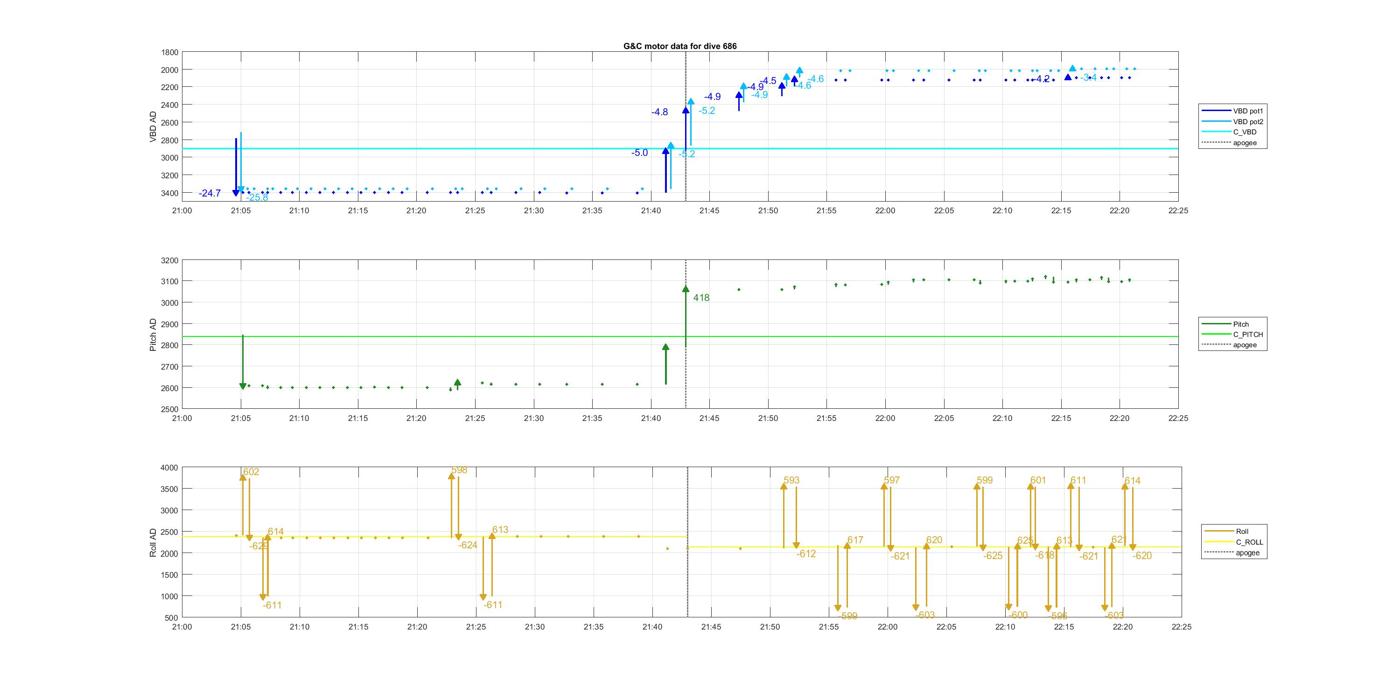Viewport: 1400px width, 693px height.
Task: Click the '597' roll data label
Action: point(892,481)
